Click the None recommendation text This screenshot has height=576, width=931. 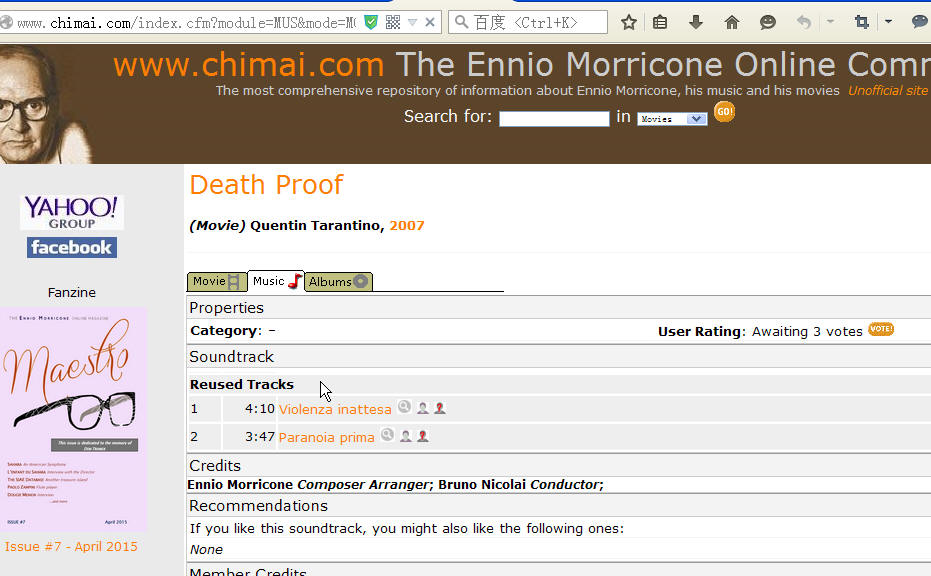[207, 550]
